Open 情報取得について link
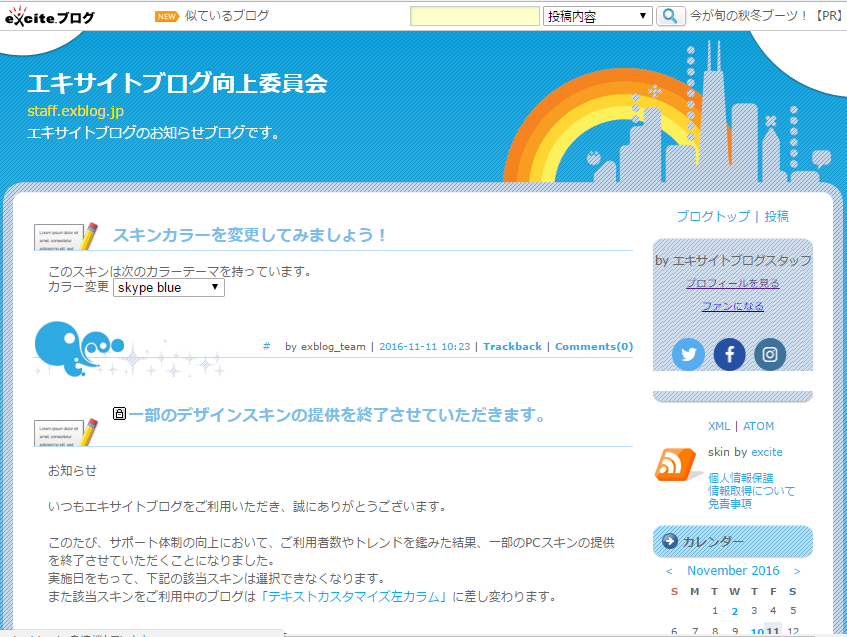Viewport: 847px width, 637px height. pyautogui.click(x=751, y=491)
